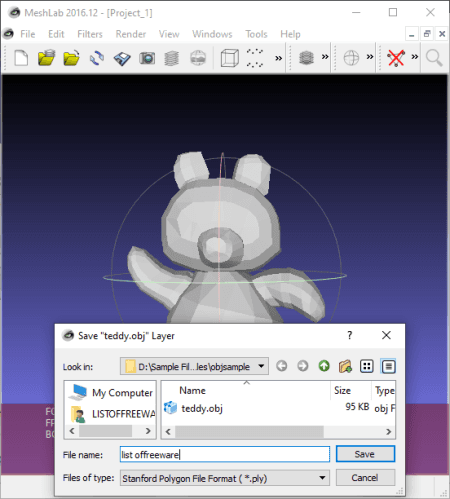
Task: Click the Reload mesh arrows icon
Action: coord(97,58)
